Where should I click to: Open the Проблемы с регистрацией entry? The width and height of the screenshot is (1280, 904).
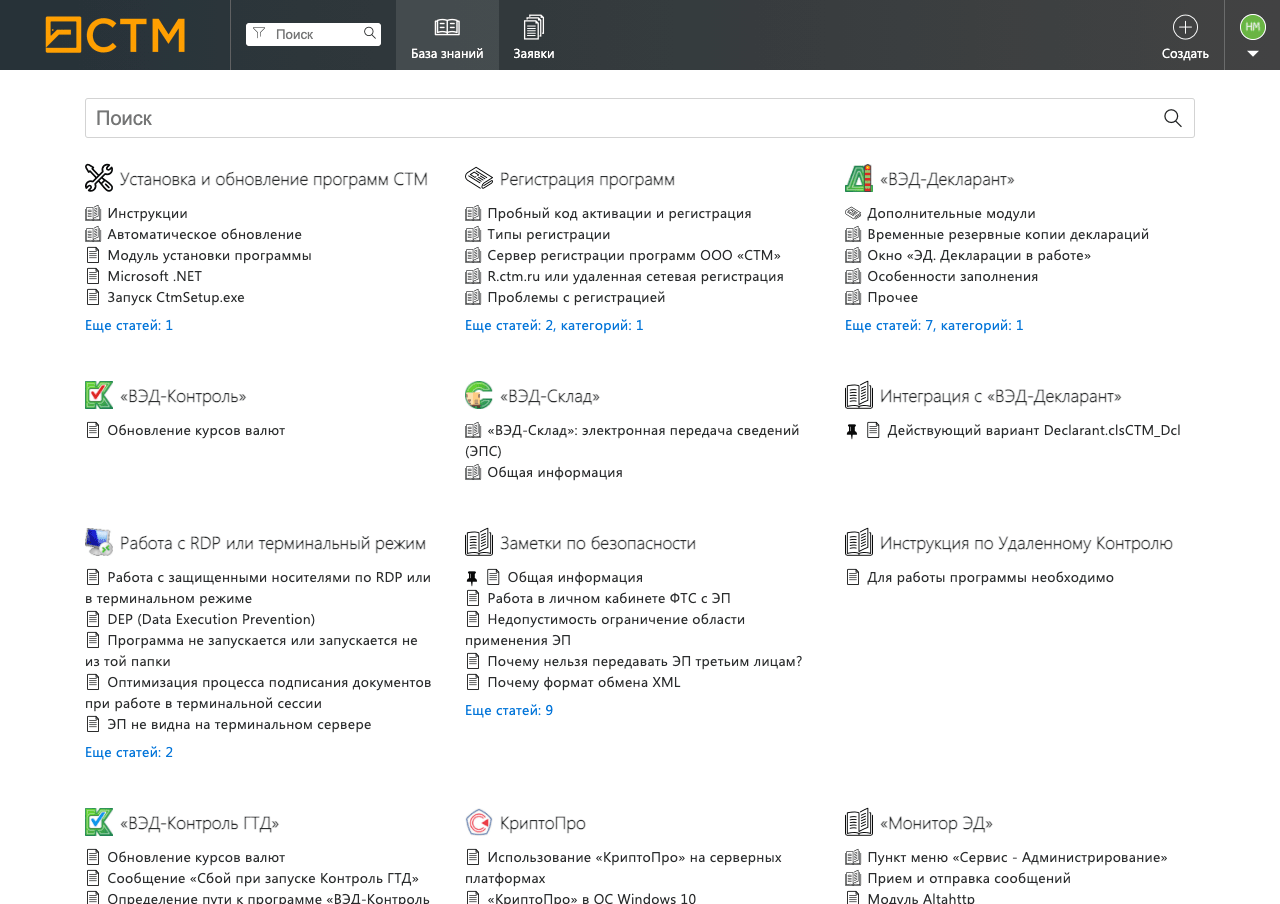[577, 297]
